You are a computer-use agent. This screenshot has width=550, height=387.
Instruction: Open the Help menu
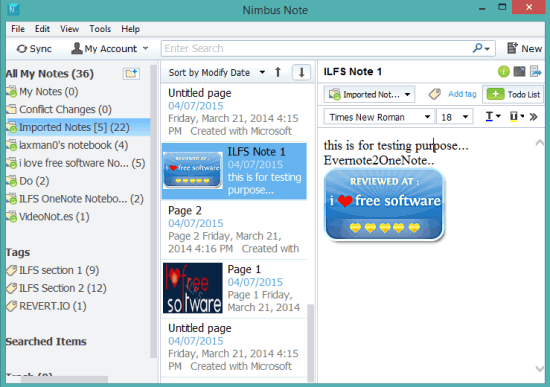click(x=130, y=29)
